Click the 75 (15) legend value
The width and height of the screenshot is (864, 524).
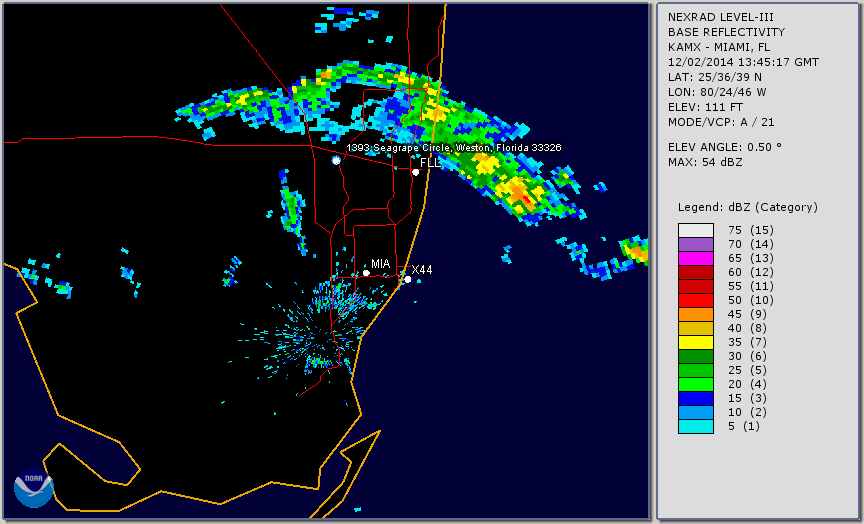(x=750, y=230)
